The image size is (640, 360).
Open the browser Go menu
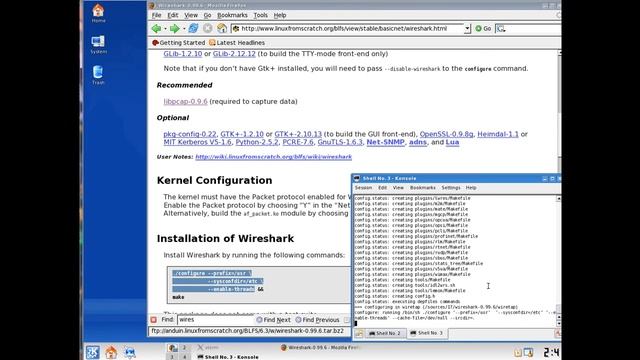pyautogui.click(x=207, y=15)
